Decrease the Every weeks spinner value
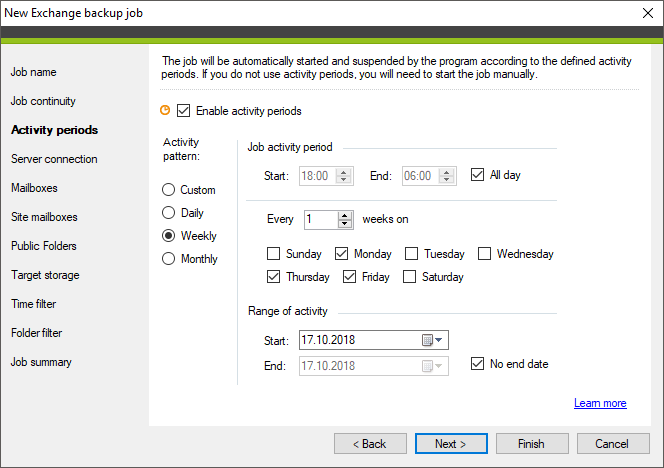 point(345,224)
